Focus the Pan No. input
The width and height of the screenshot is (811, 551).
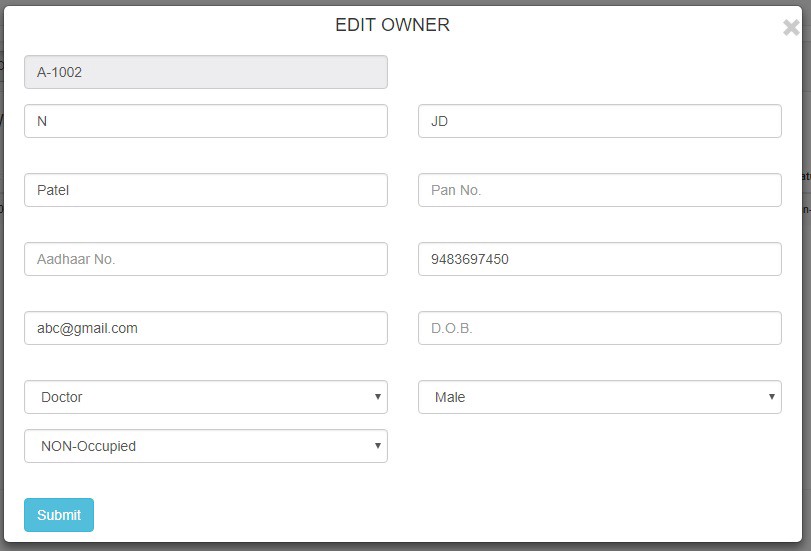[x=599, y=190]
